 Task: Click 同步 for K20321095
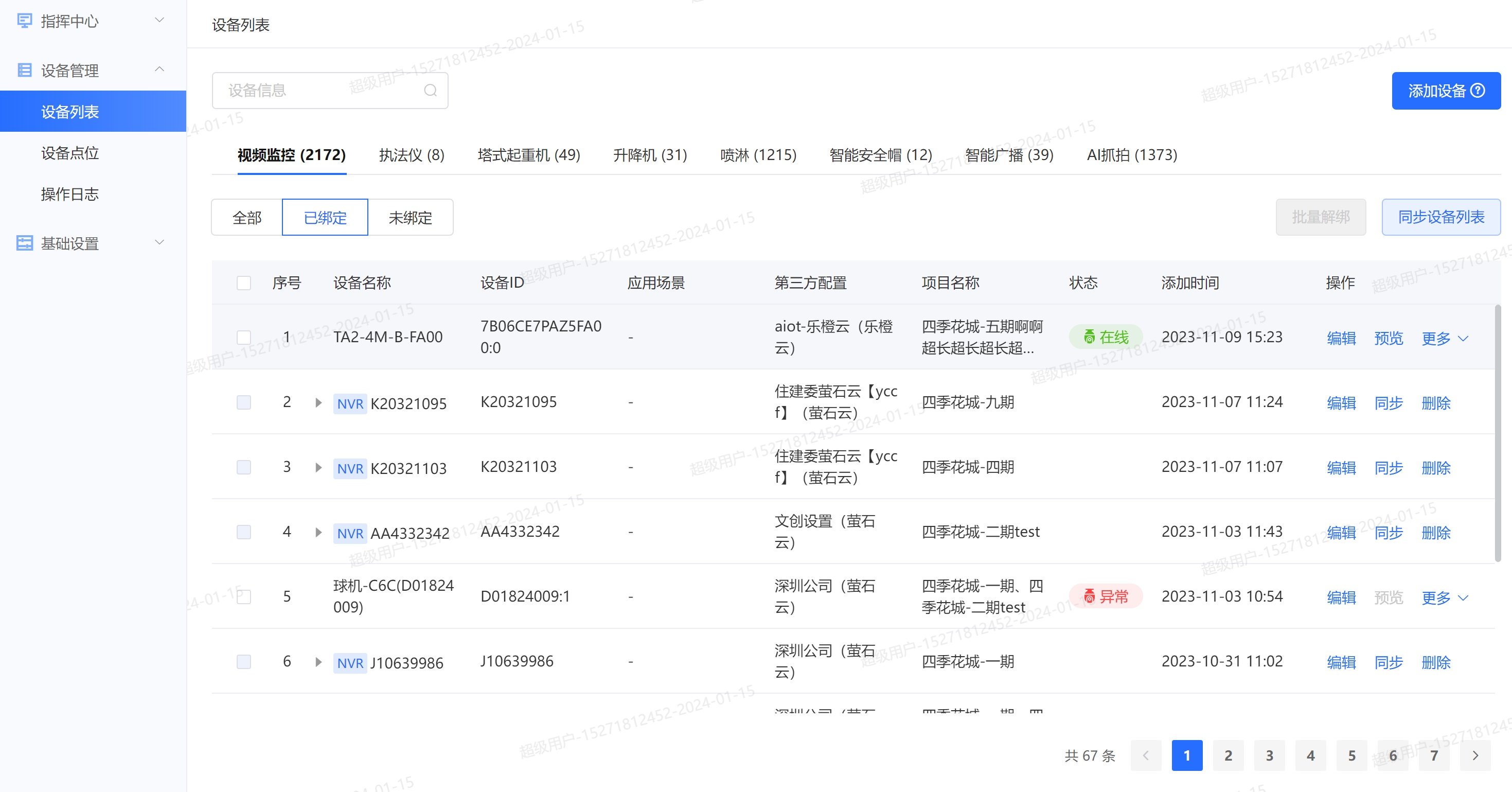(x=1388, y=403)
